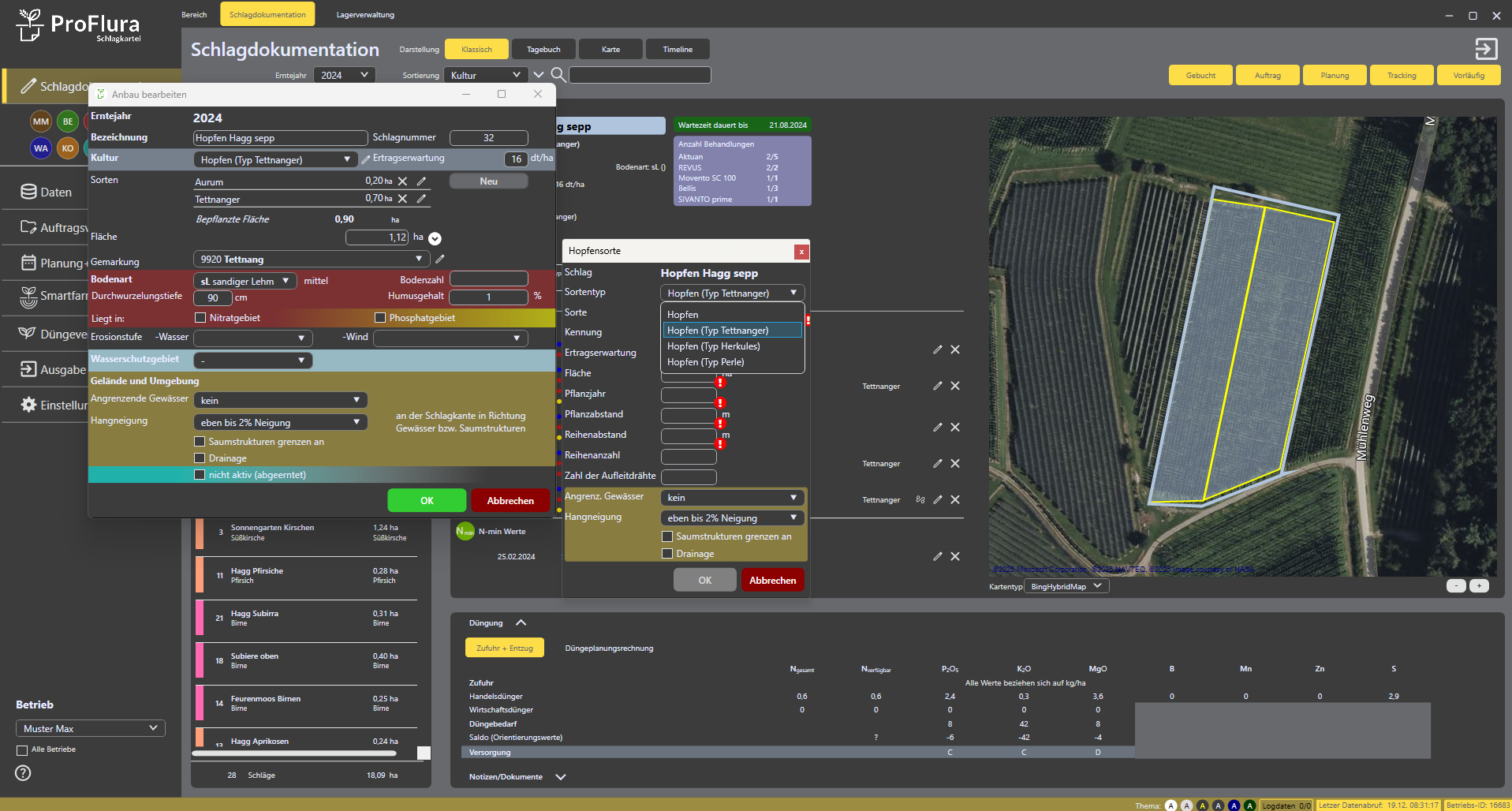Click the help question mark icon
Screen dimensions: 1512x811
pyautogui.click(x=23, y=773)
